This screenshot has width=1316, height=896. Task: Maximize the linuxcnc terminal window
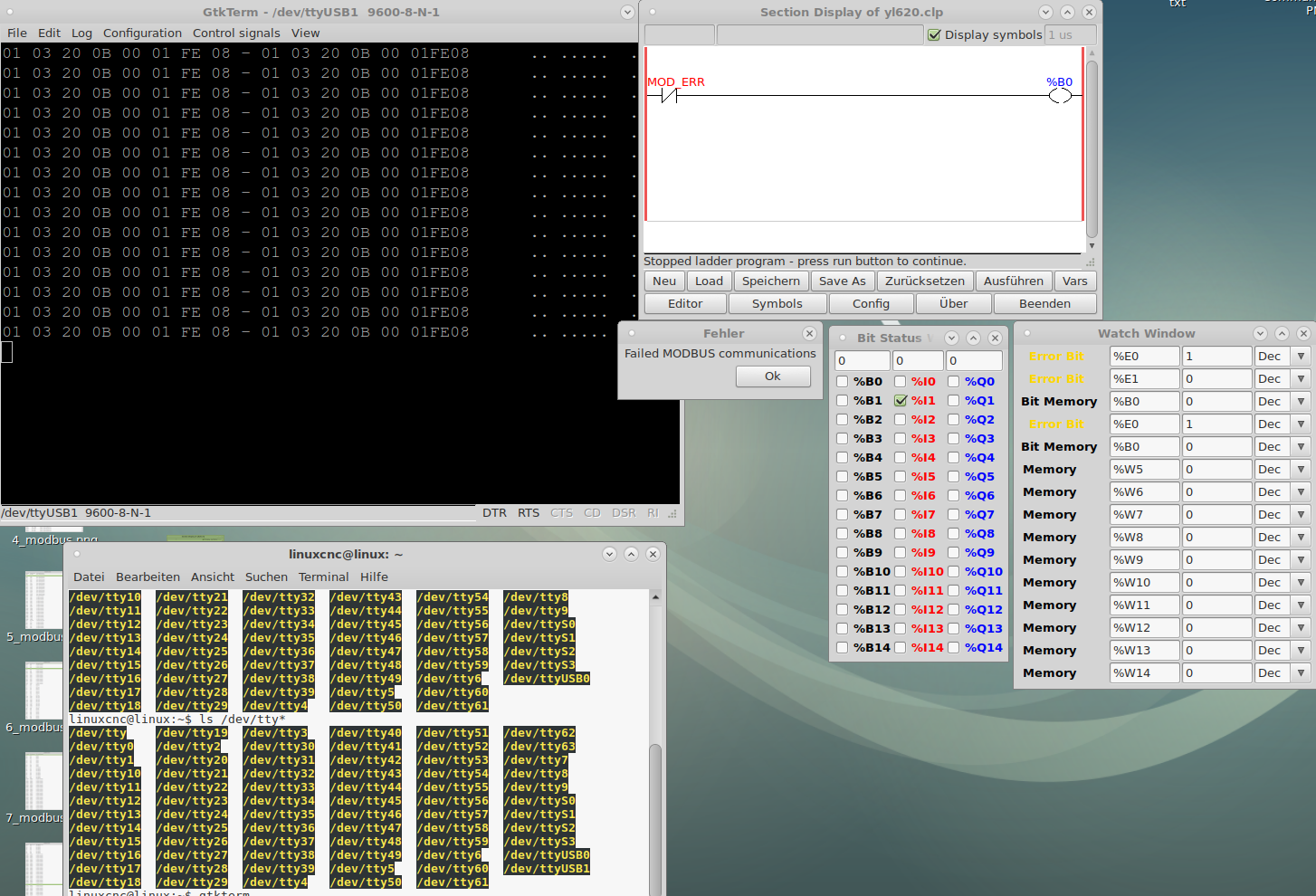point(631,554)
